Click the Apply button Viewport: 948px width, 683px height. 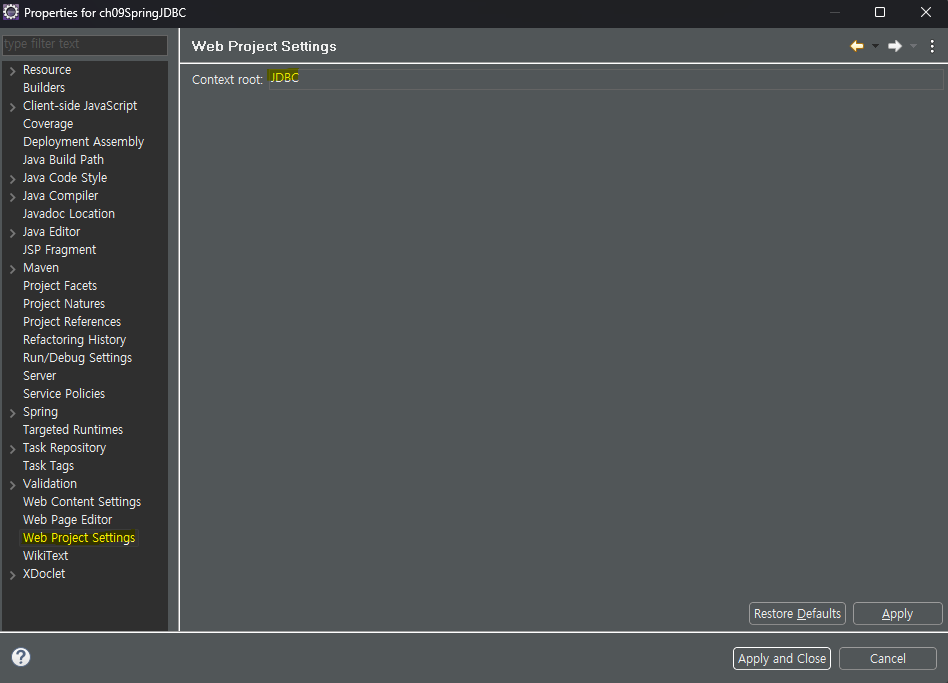click(x=897, y=613)
